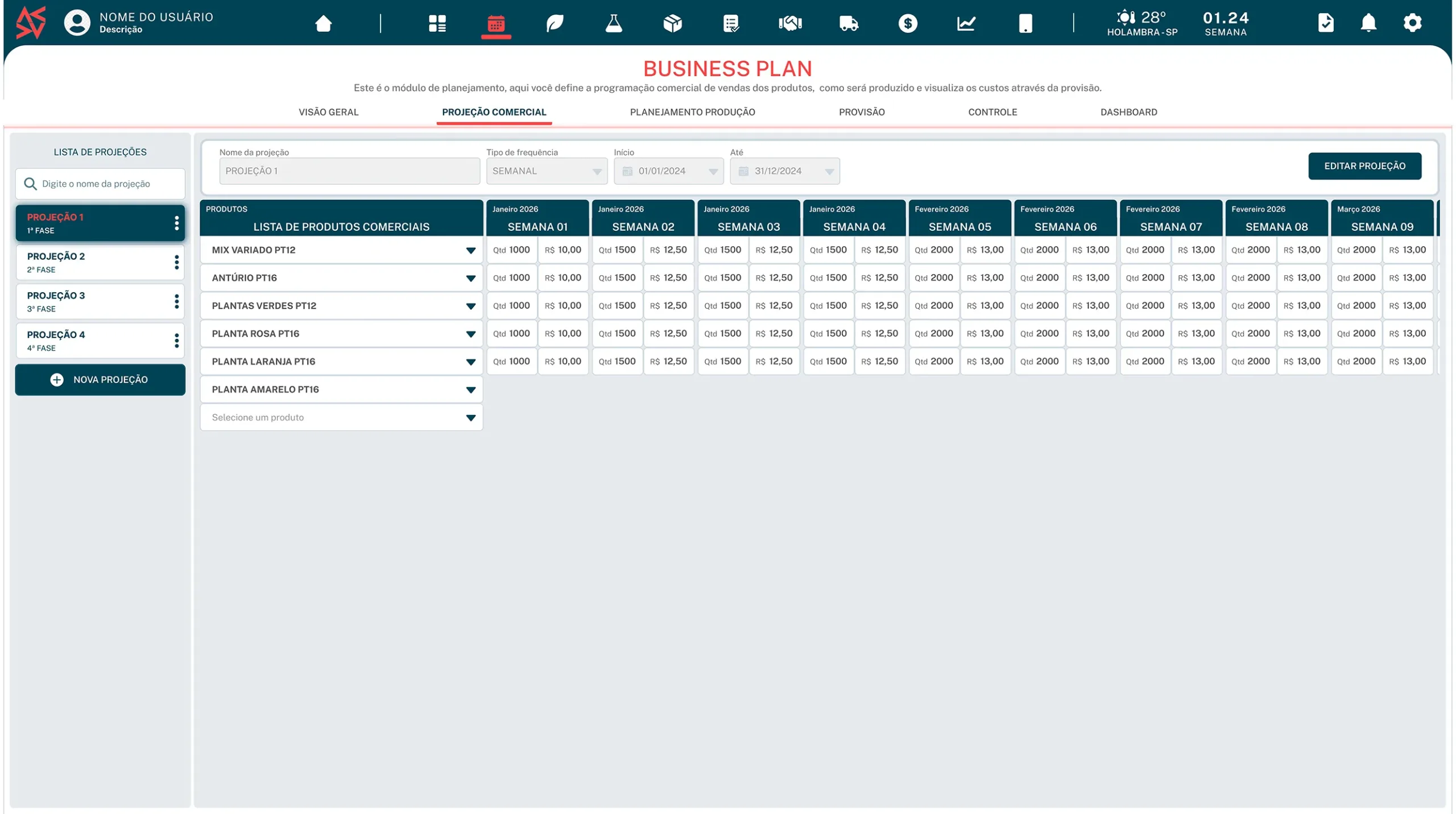1456x814 pixels.
Task: Select the calendar planning icon
Action: pyautogui.click(x=495, y=23)
